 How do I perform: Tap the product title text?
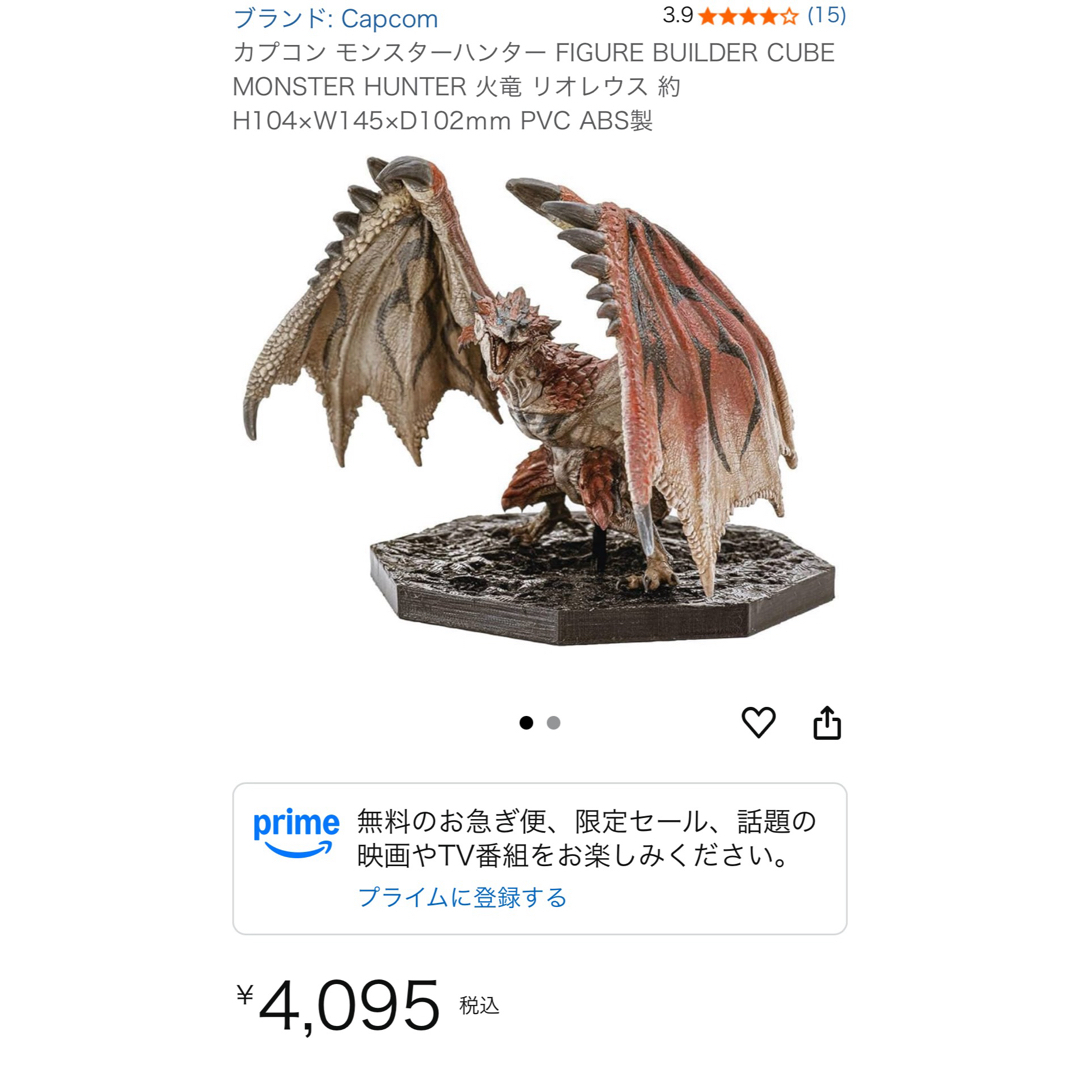[x=534, y=86]
